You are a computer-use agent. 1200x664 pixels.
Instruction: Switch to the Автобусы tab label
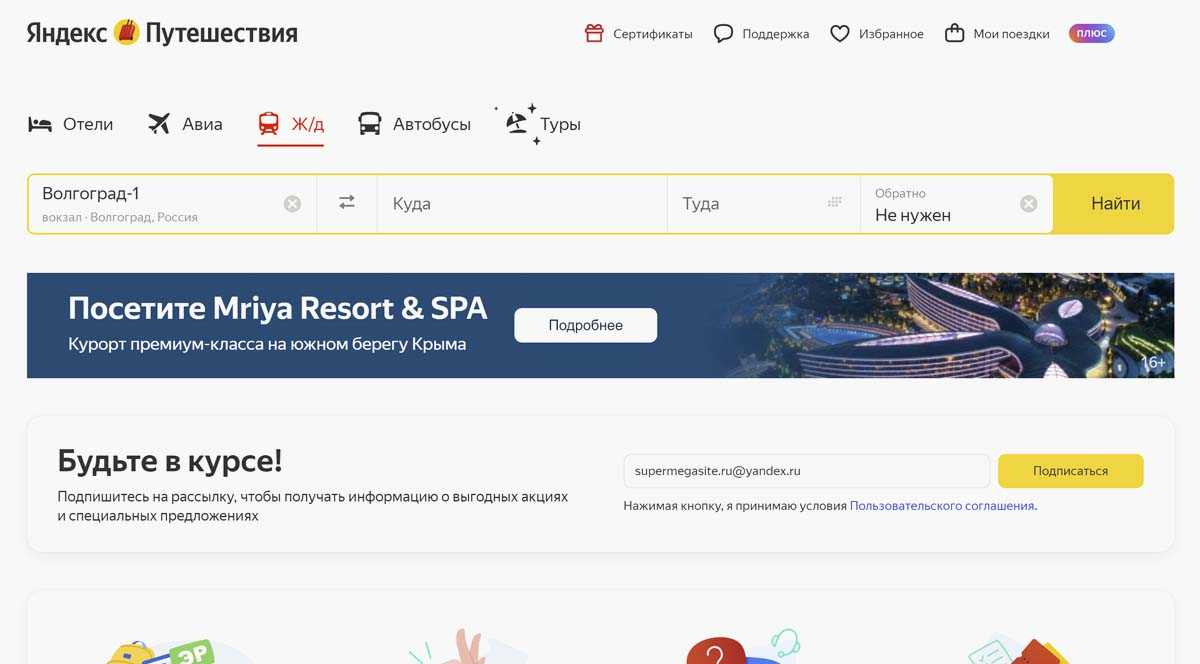pyautogui.click(x=432, y=124)
